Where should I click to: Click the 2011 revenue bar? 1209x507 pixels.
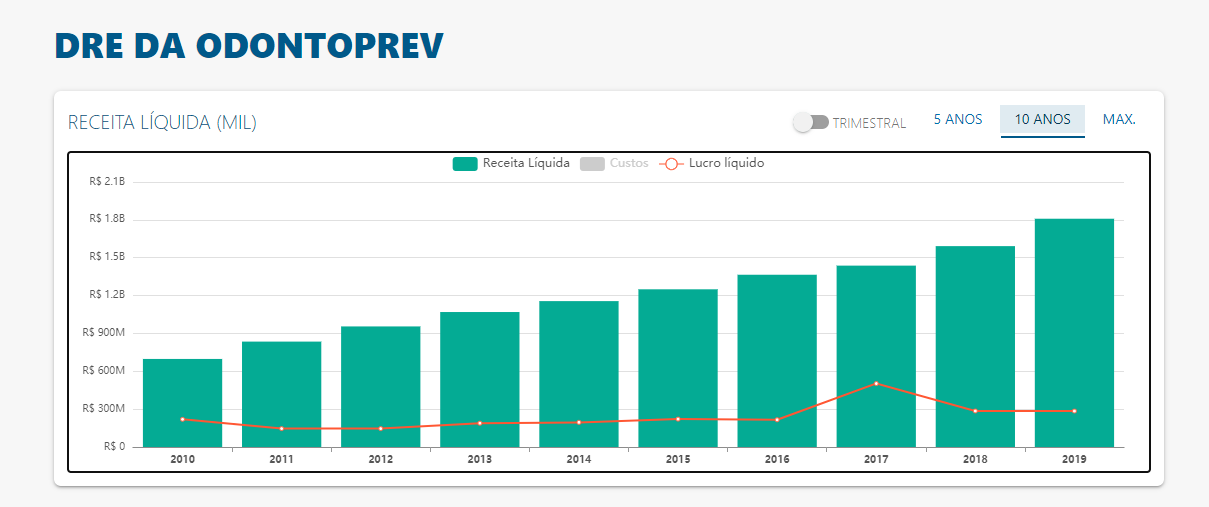coord(281,394)
